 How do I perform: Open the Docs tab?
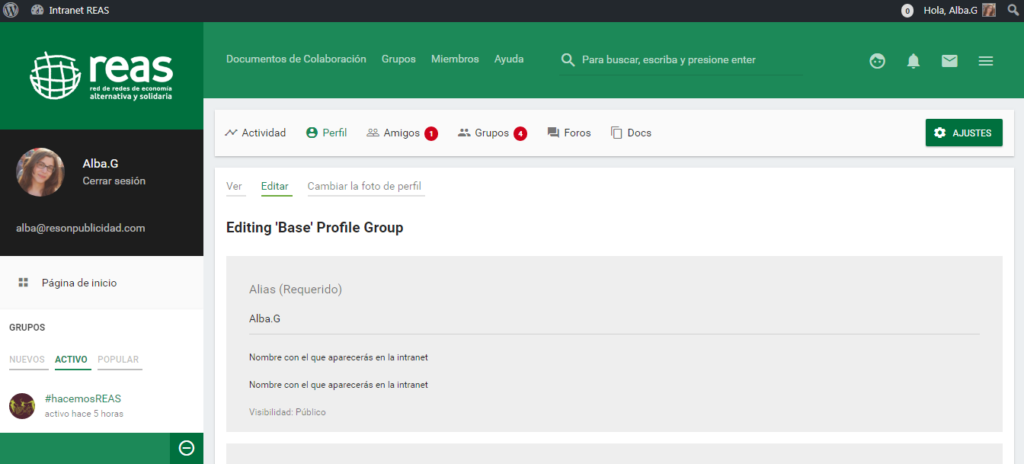631,133
